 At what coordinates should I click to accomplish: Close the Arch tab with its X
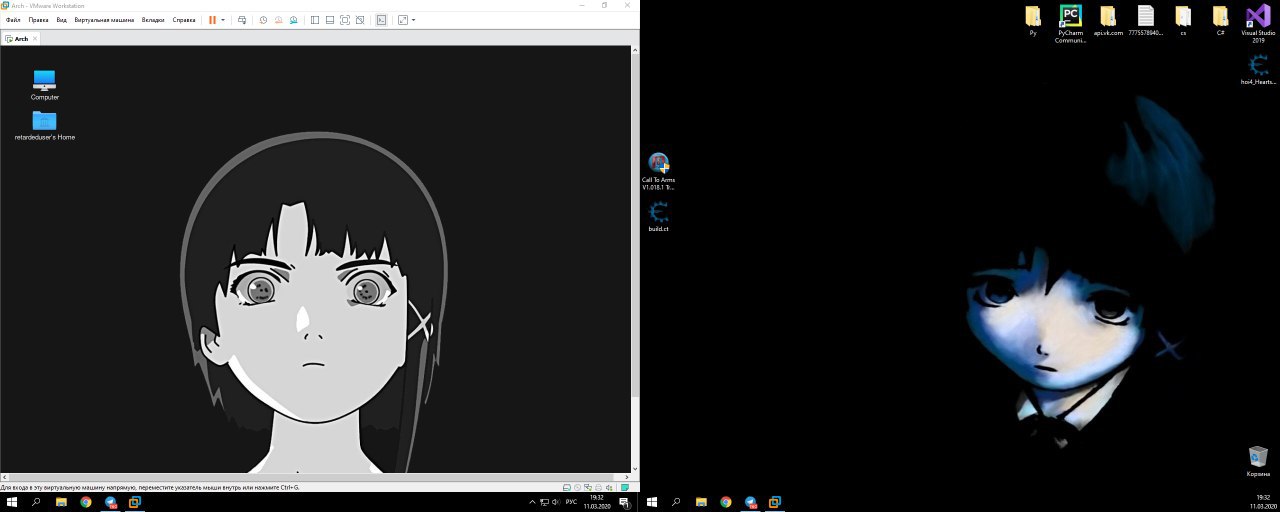(35, 38)
